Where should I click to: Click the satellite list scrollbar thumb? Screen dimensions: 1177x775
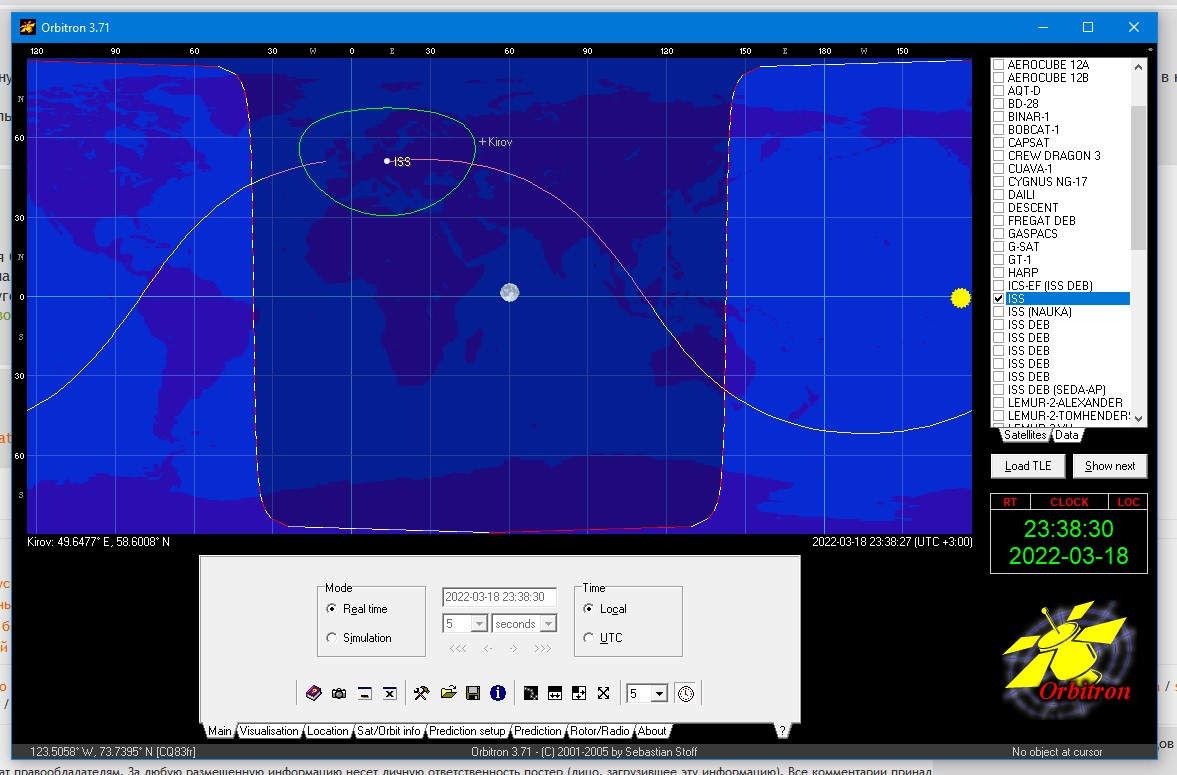tap(1139, 177)
